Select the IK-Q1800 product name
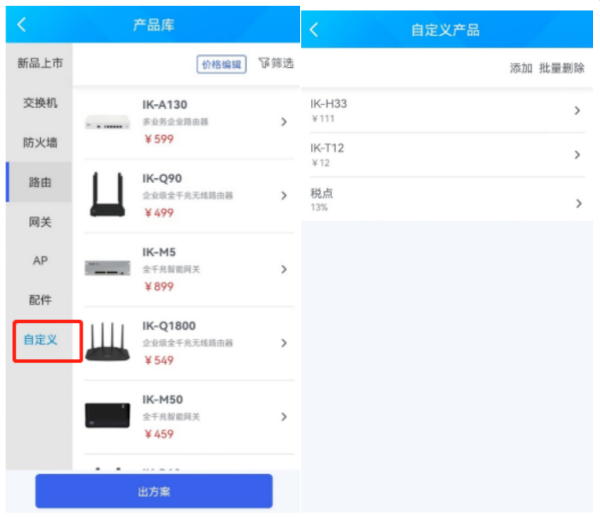Screen dimensions: 600x517 (x=169, y=326)
